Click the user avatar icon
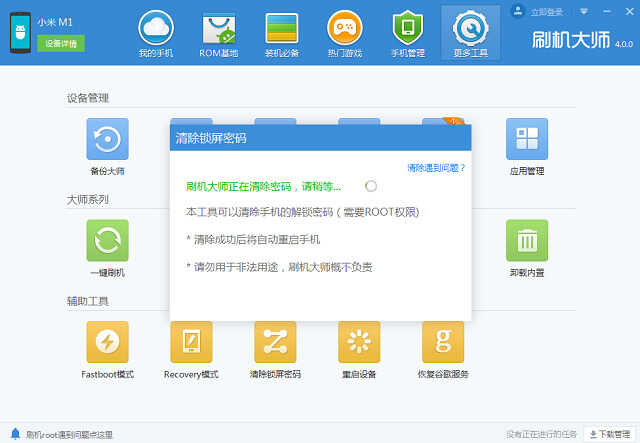This screenshot has height=443, width=640. (518, 11)
